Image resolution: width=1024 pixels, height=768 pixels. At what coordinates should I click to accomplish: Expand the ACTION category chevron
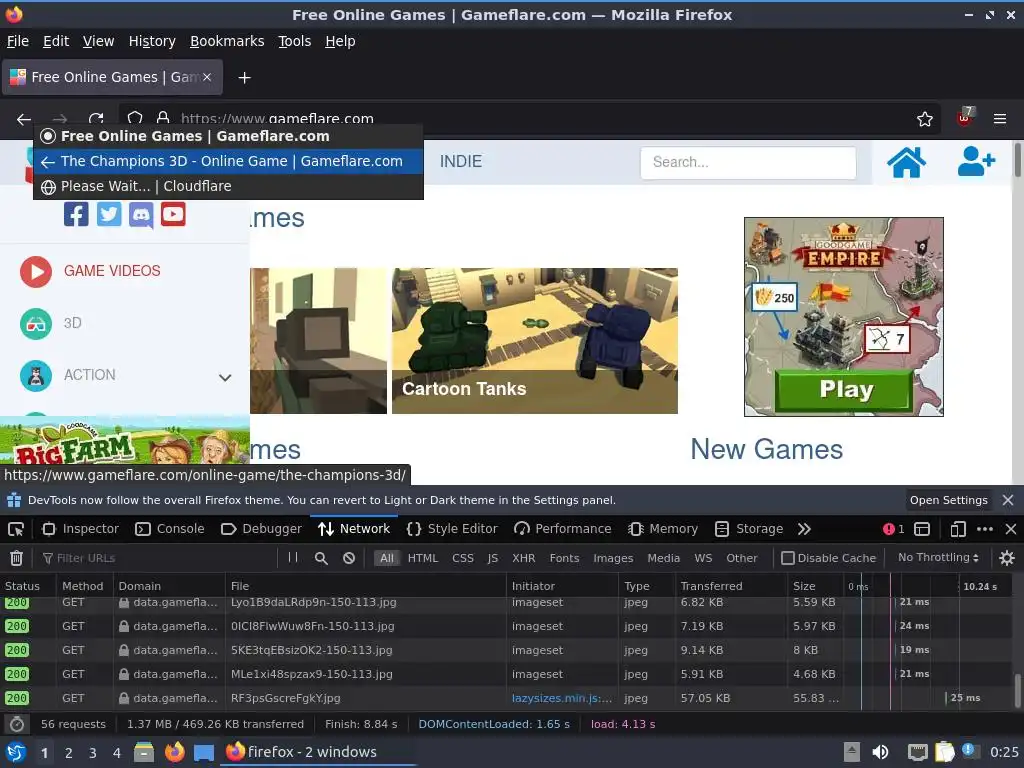point(225,377)
